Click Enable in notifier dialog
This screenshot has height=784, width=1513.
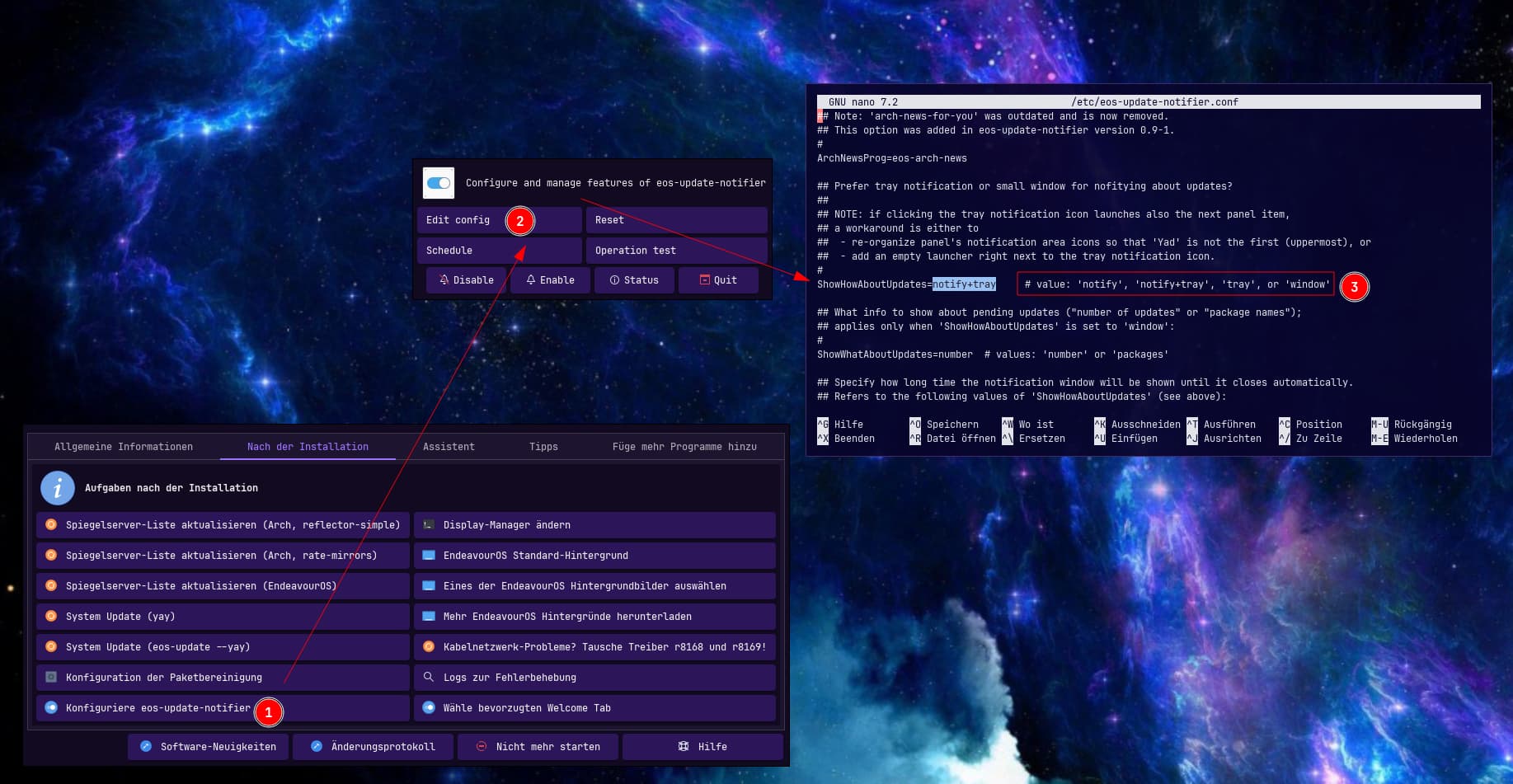(550, 280)
